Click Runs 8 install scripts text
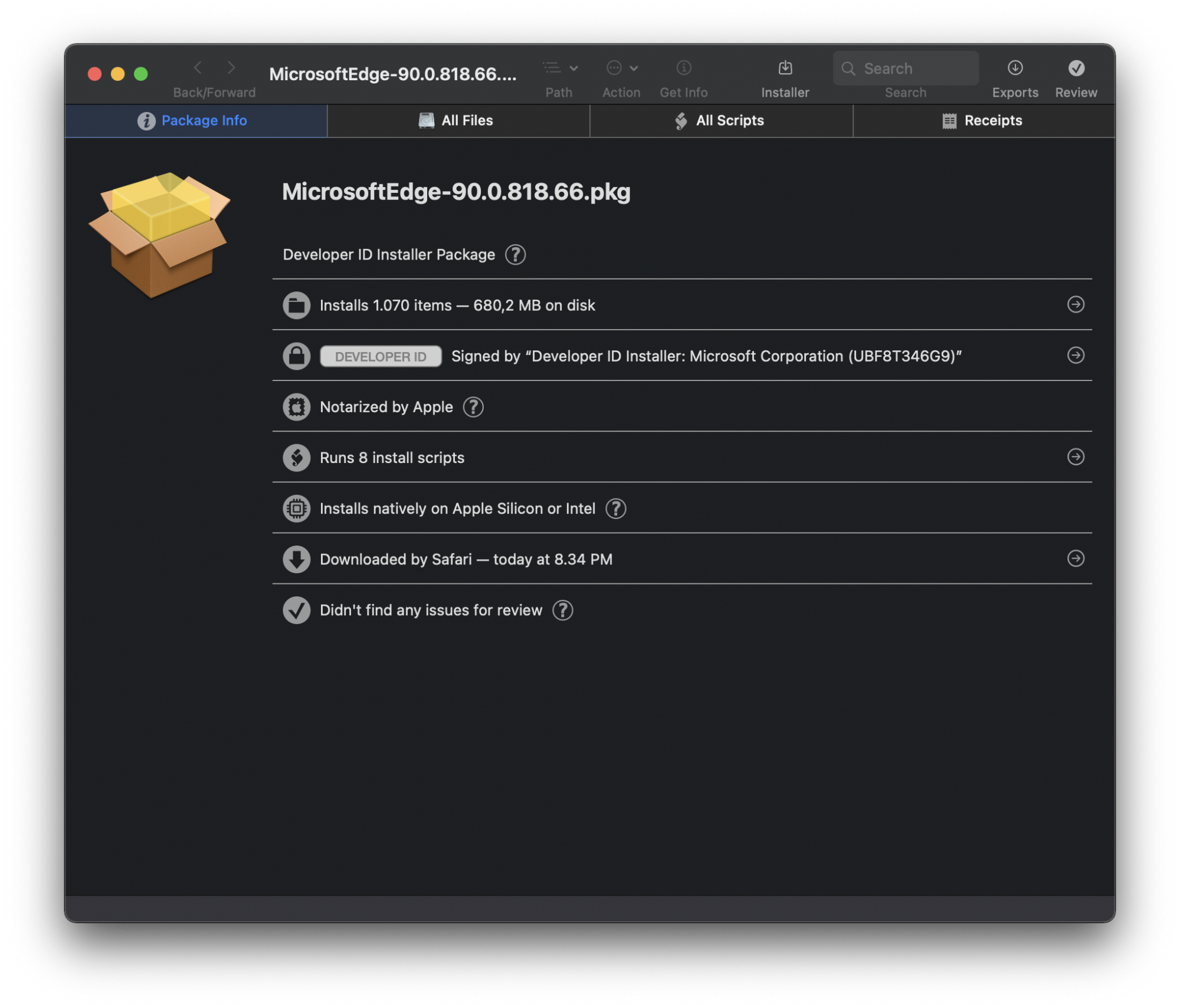Screen dimensions: 1180x1008 (x=392, y=458)
